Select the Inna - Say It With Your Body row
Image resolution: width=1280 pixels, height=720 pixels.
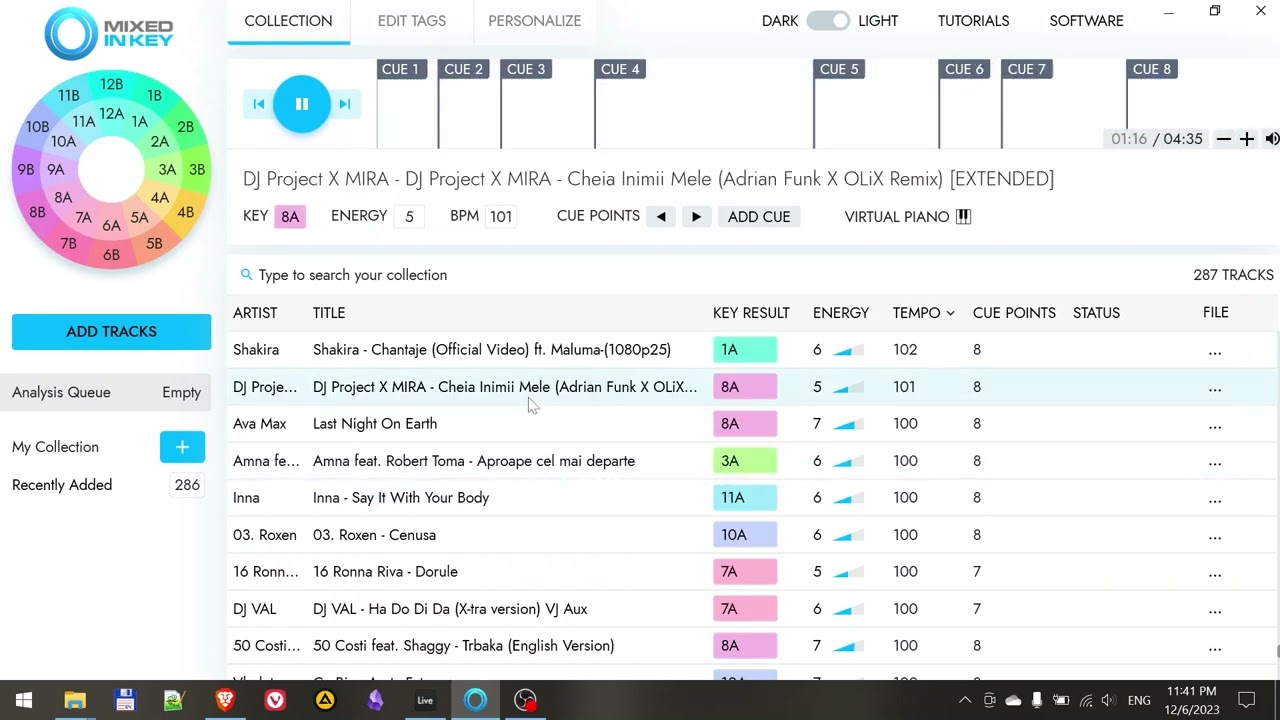tap(753, 498)
